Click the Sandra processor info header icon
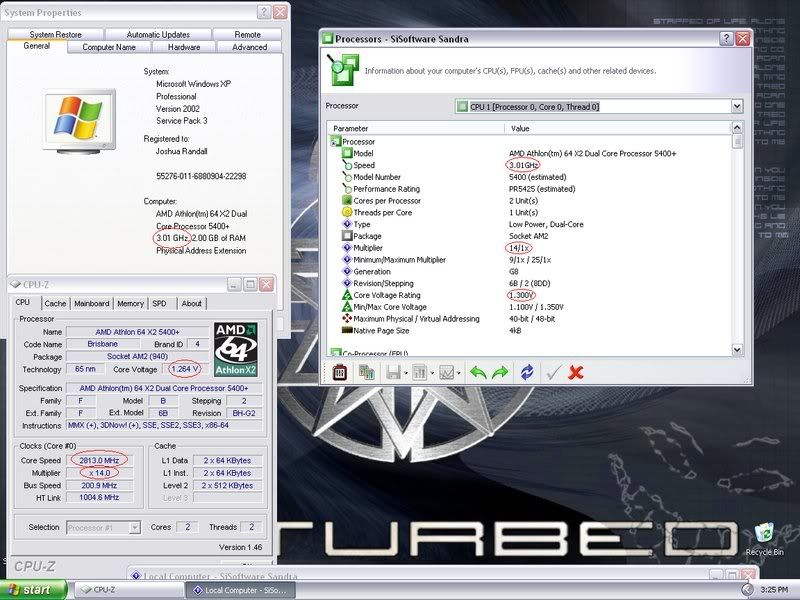Viewport: 800px width, 600px height. click(x=343, y=70)
